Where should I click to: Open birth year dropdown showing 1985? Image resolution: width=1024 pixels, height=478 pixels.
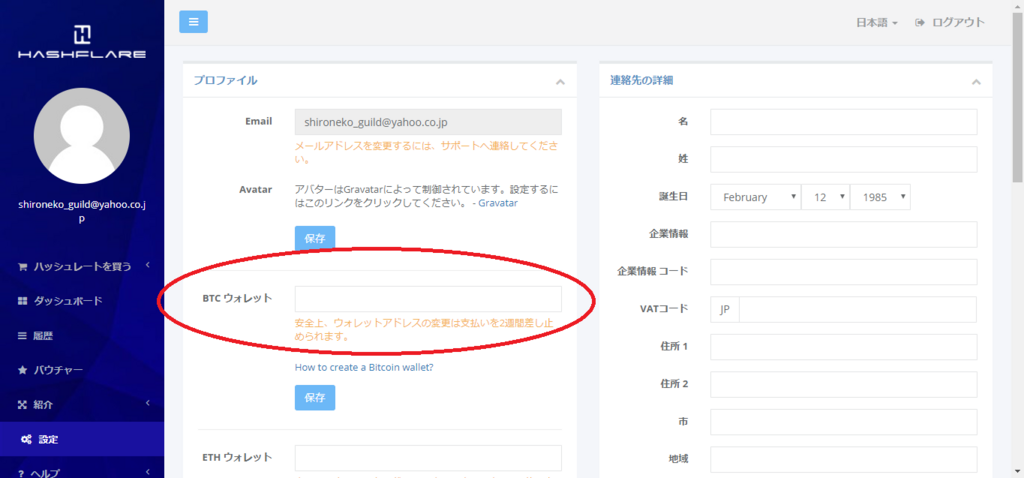tap(880, 197)
